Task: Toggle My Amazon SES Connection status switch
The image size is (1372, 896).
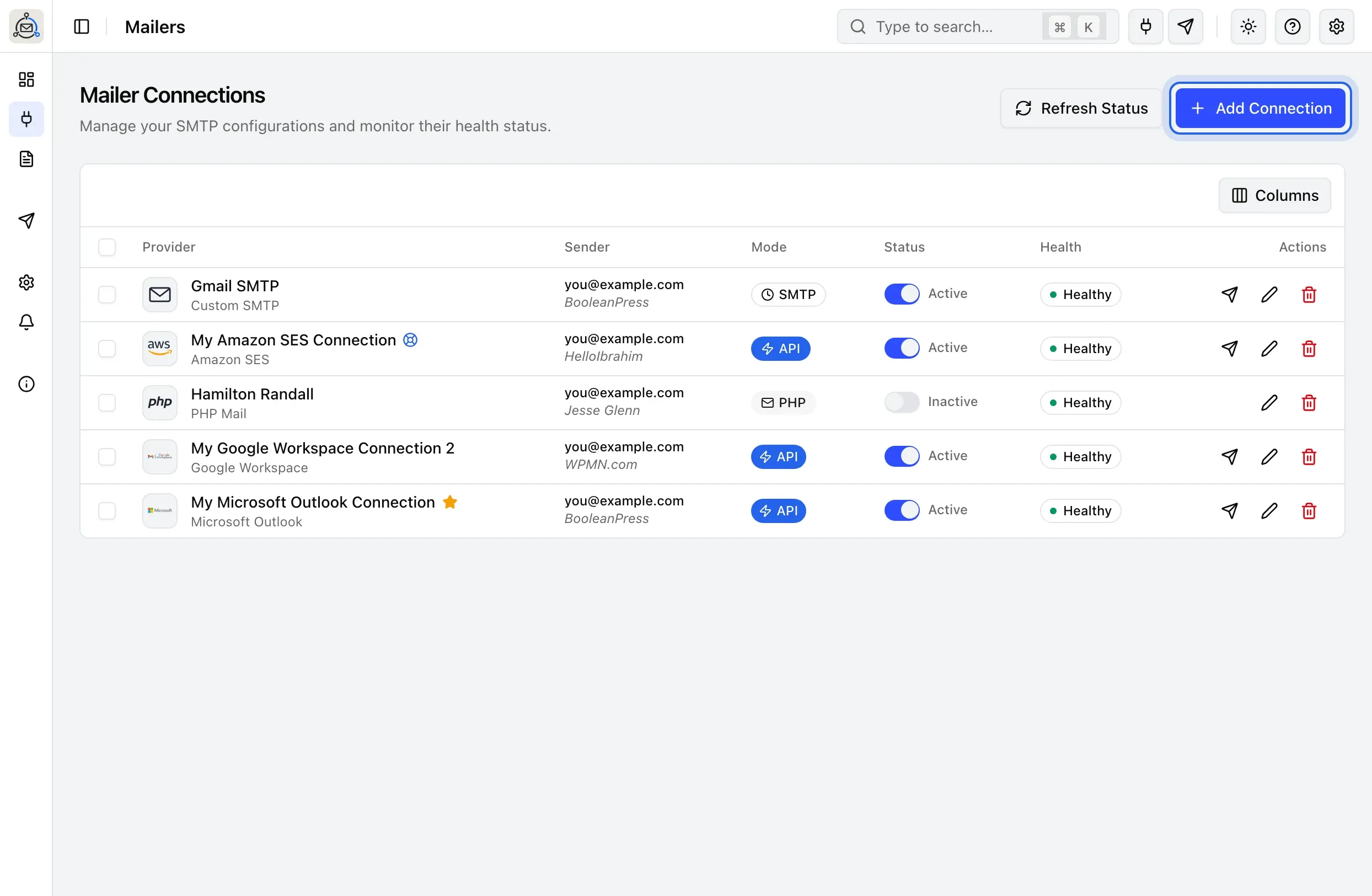Action: pos(902,348)
